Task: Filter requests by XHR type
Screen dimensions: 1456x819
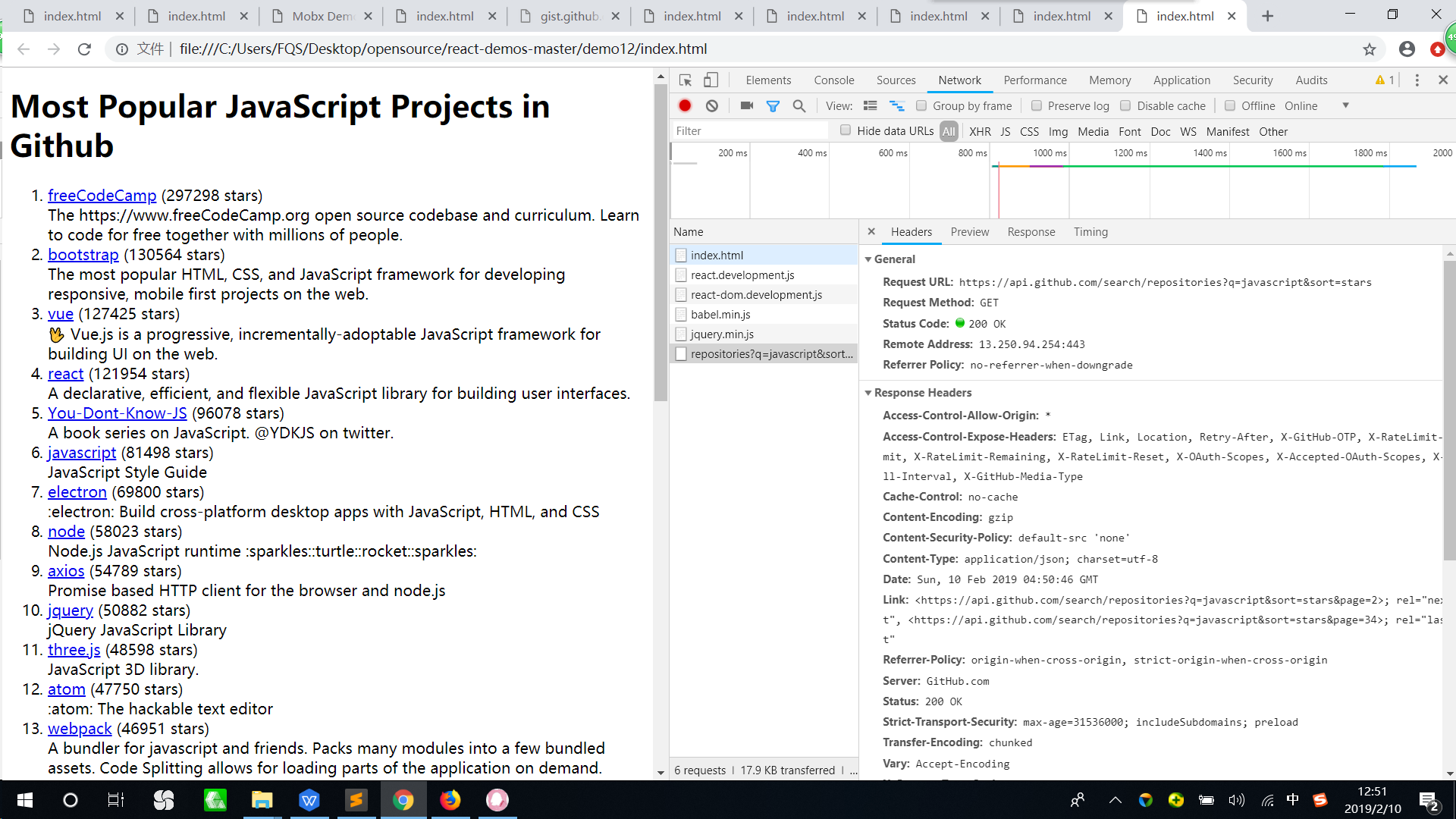Action: coord(980,132)
